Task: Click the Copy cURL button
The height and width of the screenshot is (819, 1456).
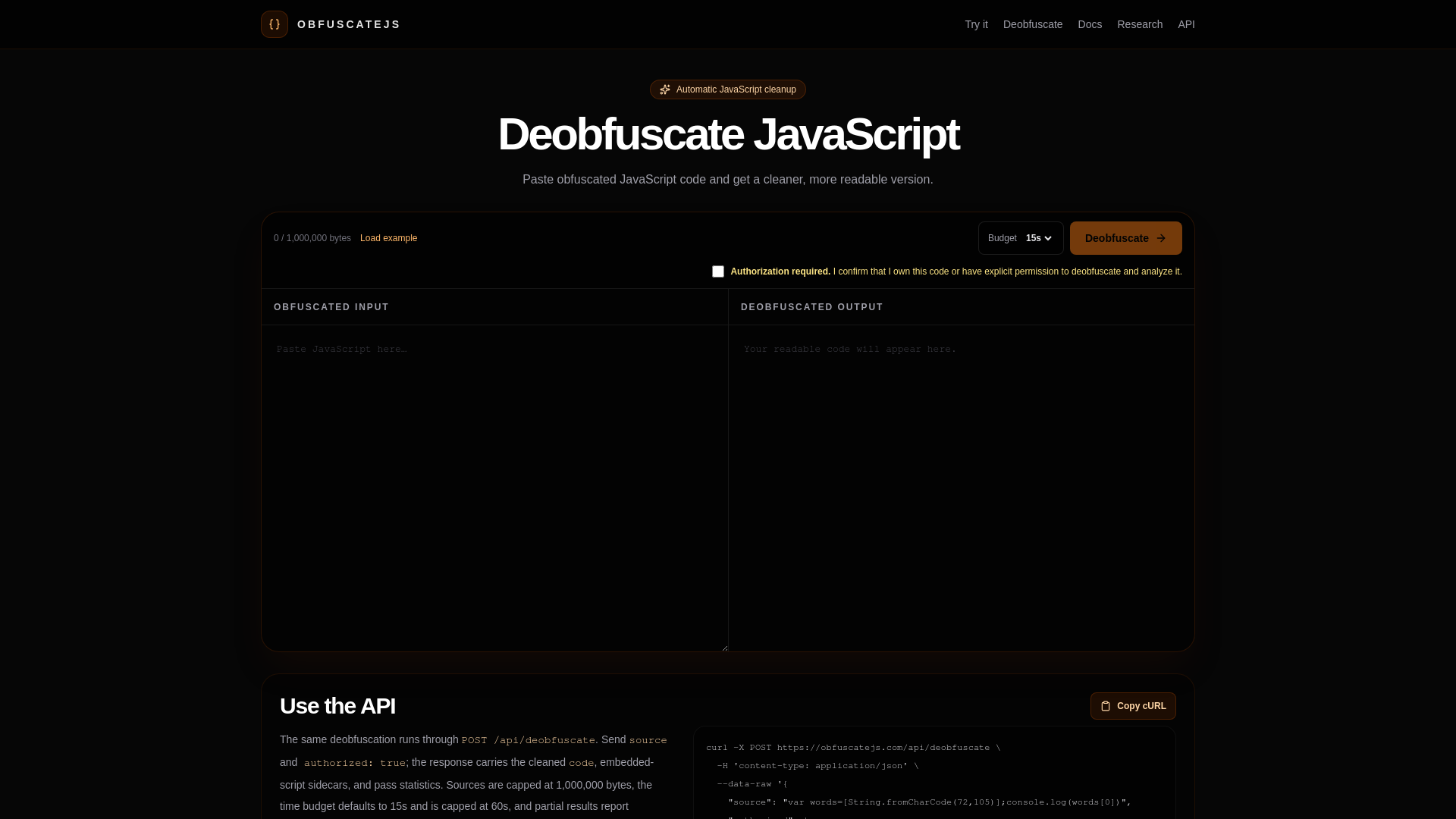Action: [x=1133, y=706]
